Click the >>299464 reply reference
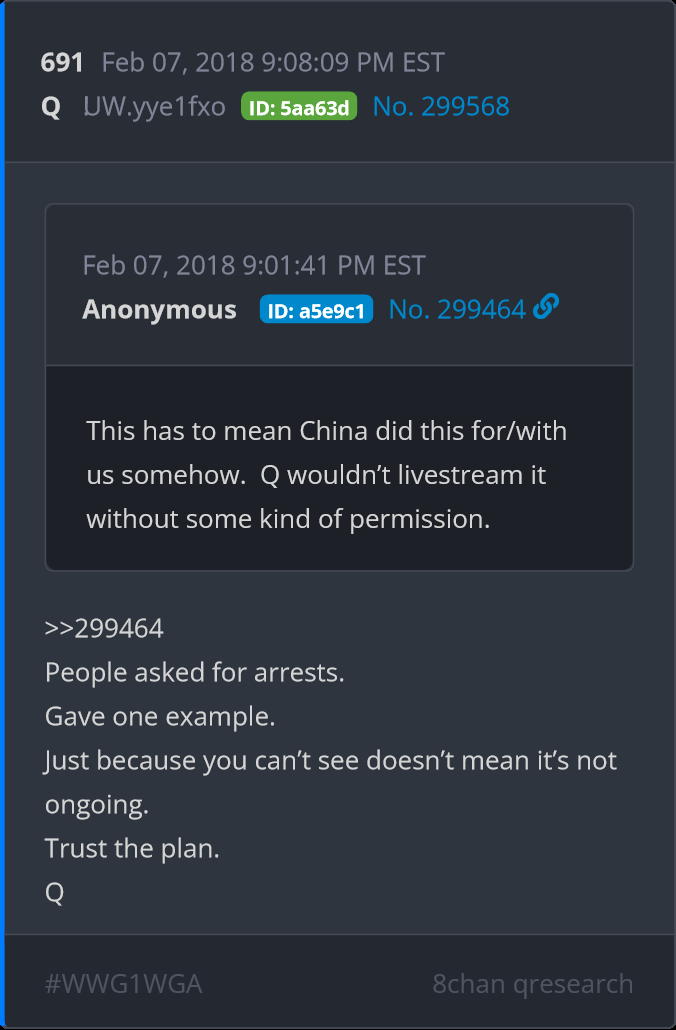The height and width of the screenshot is (1030, 676). [x=104, y=629]
